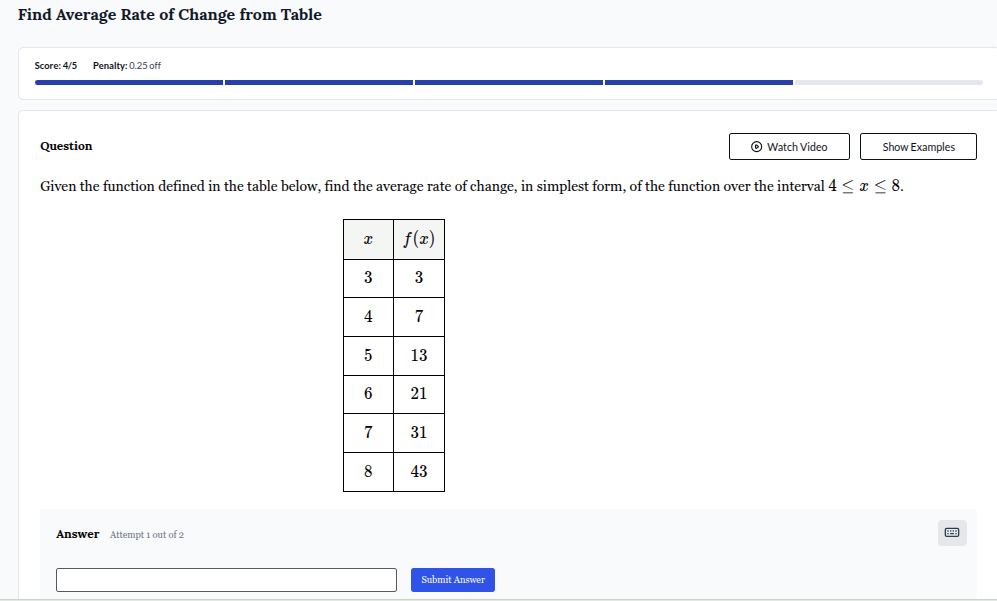
Task: Click the Question heading
Action: click(x=66, y=146)
